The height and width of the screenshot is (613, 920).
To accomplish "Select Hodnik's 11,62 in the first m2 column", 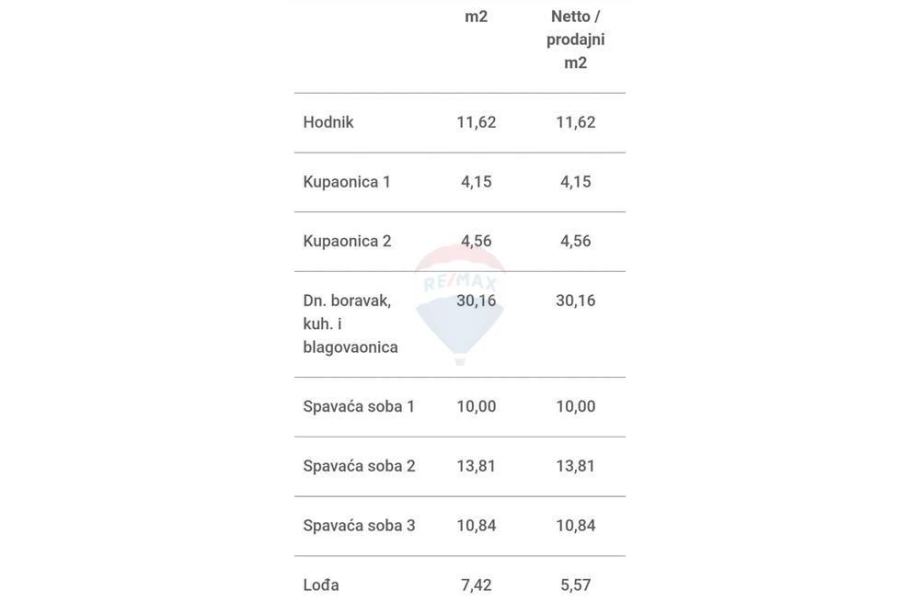I will [x=476, y=122].
